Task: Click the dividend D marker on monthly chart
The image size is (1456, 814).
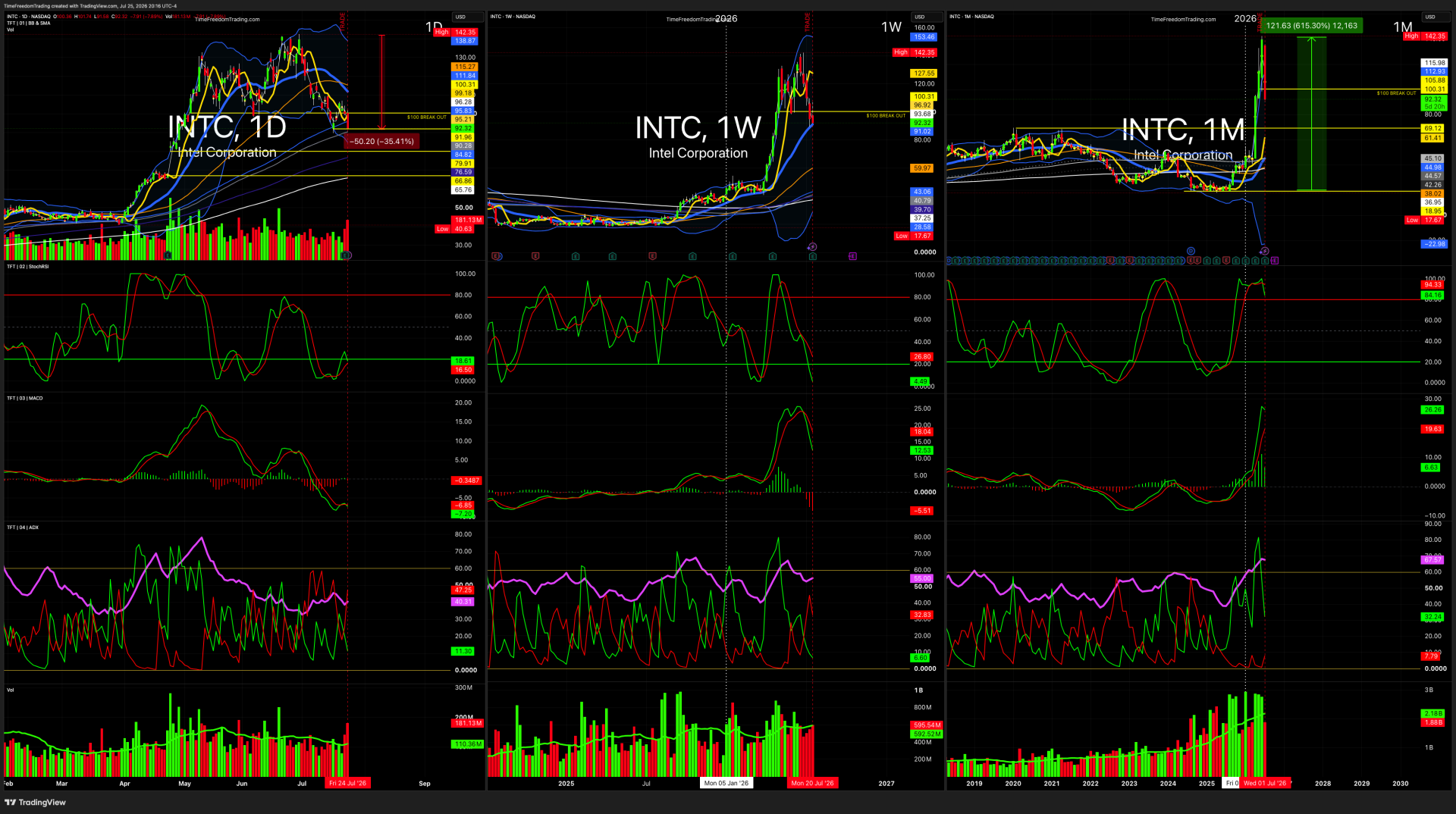Action: [x=1191, y=251]
